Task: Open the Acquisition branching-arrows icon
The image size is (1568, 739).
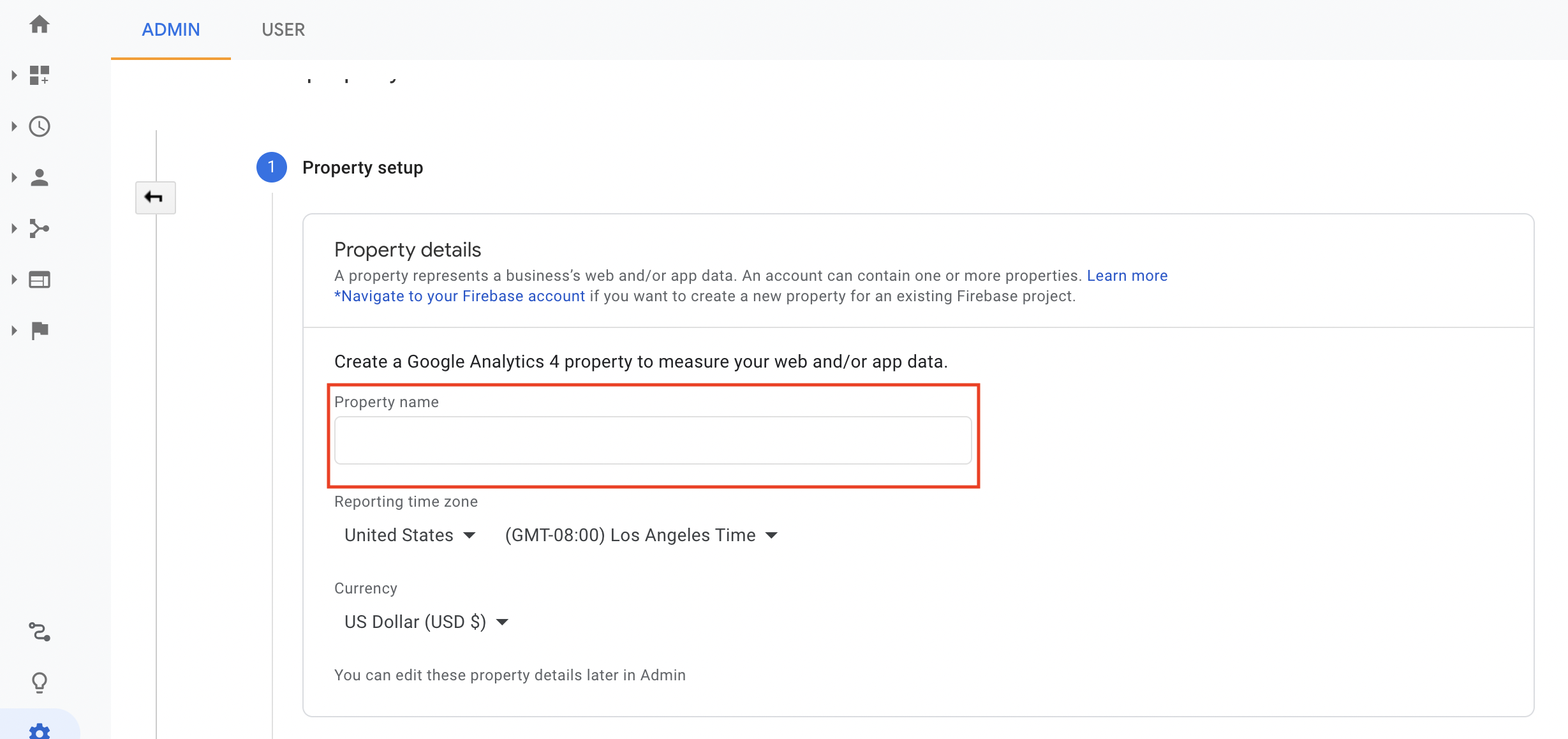Action: click(x=40, y=228)
